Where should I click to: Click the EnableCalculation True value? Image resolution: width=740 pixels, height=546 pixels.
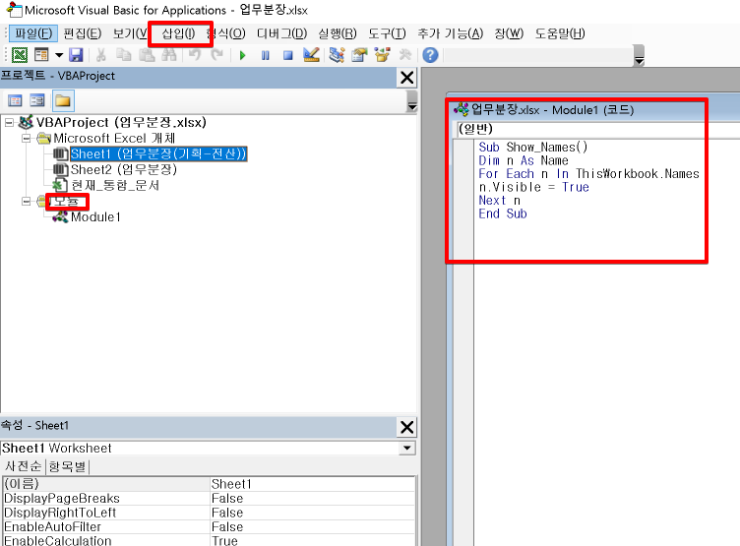click(312, 540)
